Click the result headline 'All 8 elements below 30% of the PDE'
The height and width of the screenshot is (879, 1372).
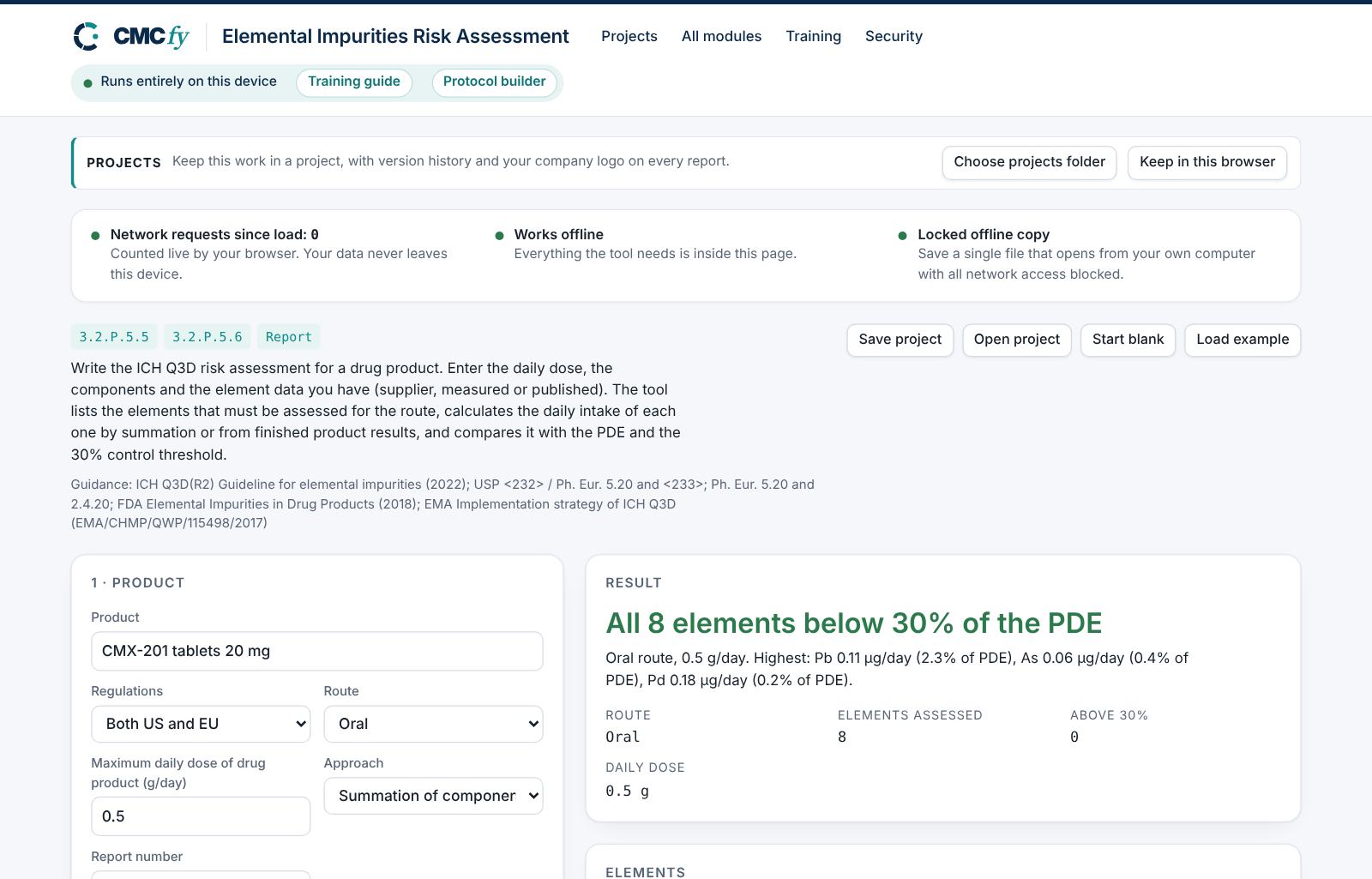click(853, 623)
